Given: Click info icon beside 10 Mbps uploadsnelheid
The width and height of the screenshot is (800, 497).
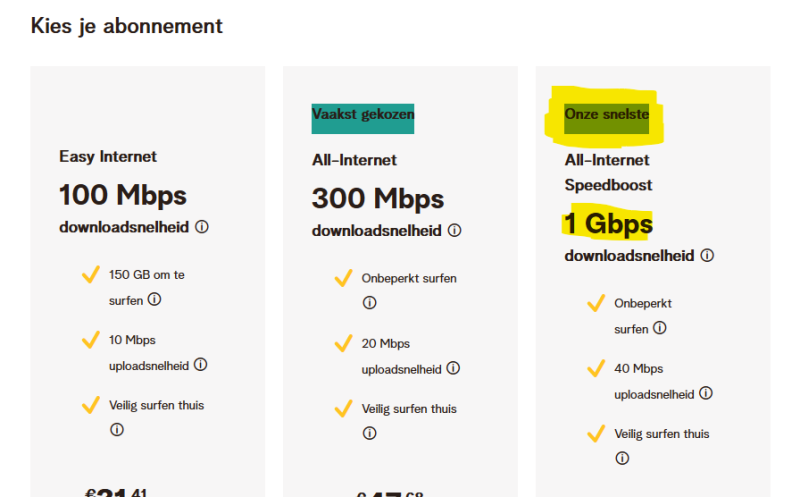Looking at the screenshot, I should pos(200,365).
